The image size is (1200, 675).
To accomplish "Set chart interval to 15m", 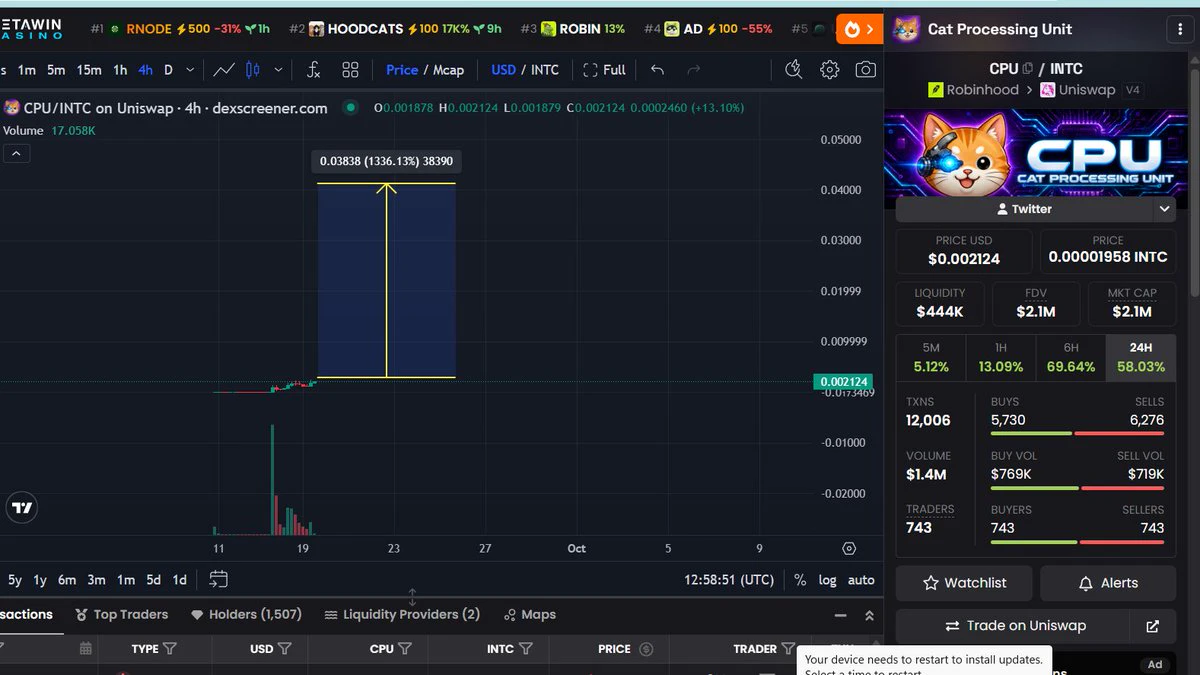I will (x=89, y=70).
